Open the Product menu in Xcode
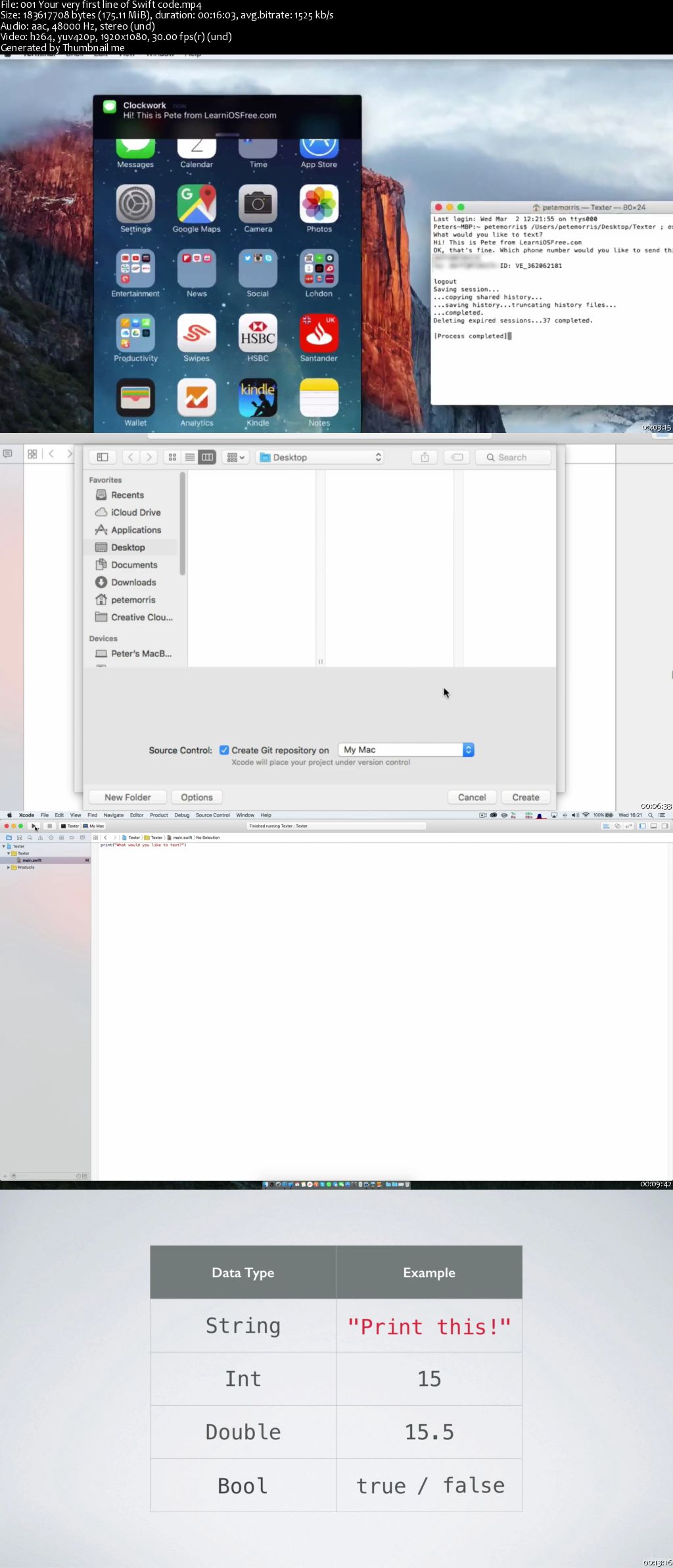The image size is (673, 1568). [158, 815]
